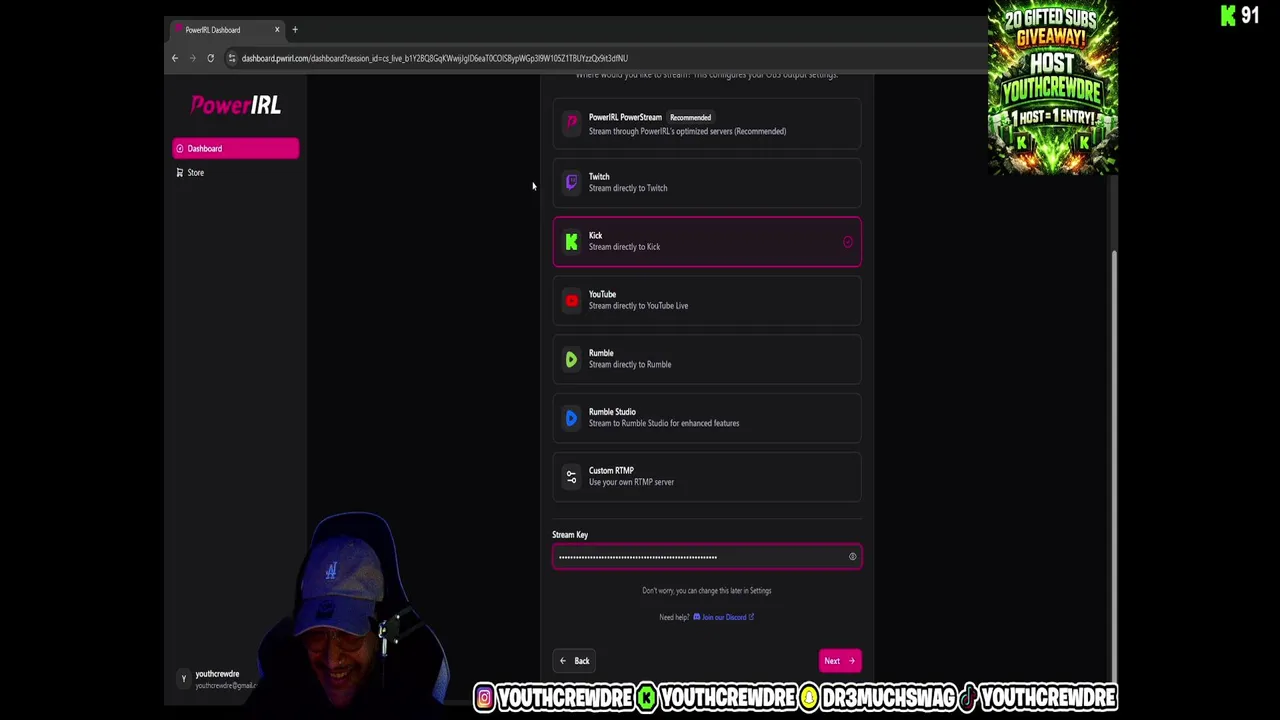Click the browser forward arrow
The height and width of the screenshot is (720, 1280).
pos(193,58)
